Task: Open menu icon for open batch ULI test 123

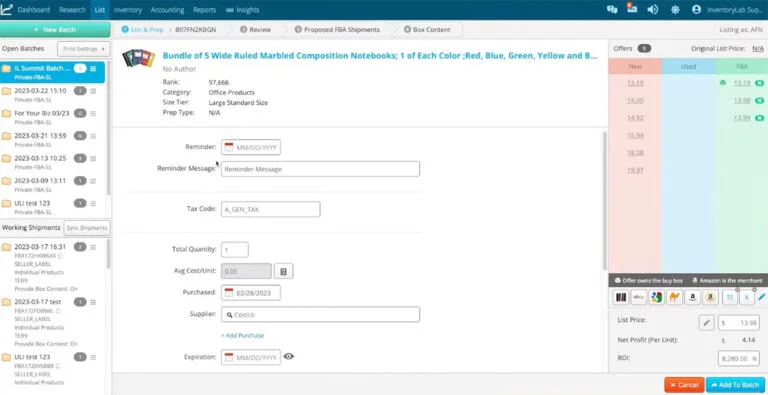Action: [93, 204]
